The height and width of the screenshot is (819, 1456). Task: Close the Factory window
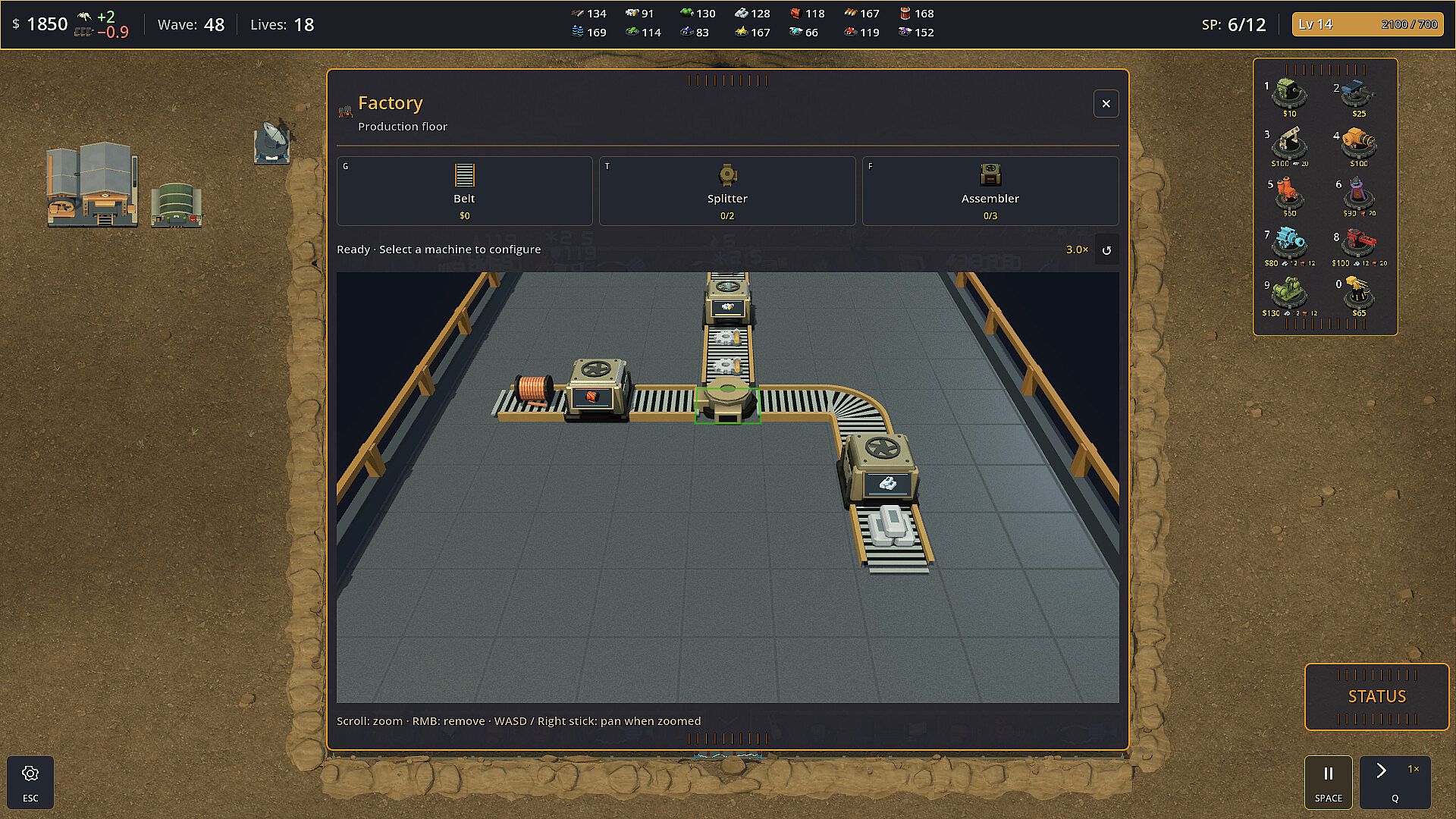pyautogui.click(x=1106, y=104)
